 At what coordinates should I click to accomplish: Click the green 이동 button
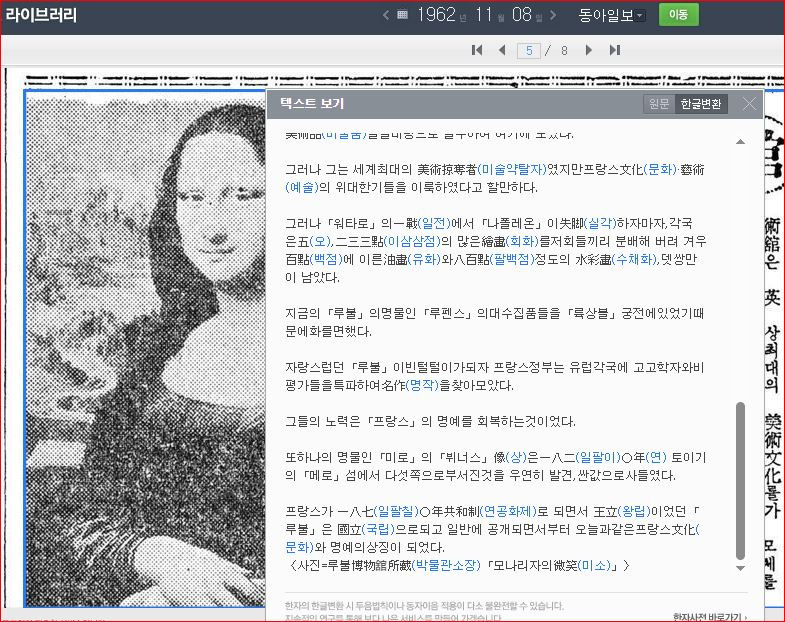pos(678,15)
